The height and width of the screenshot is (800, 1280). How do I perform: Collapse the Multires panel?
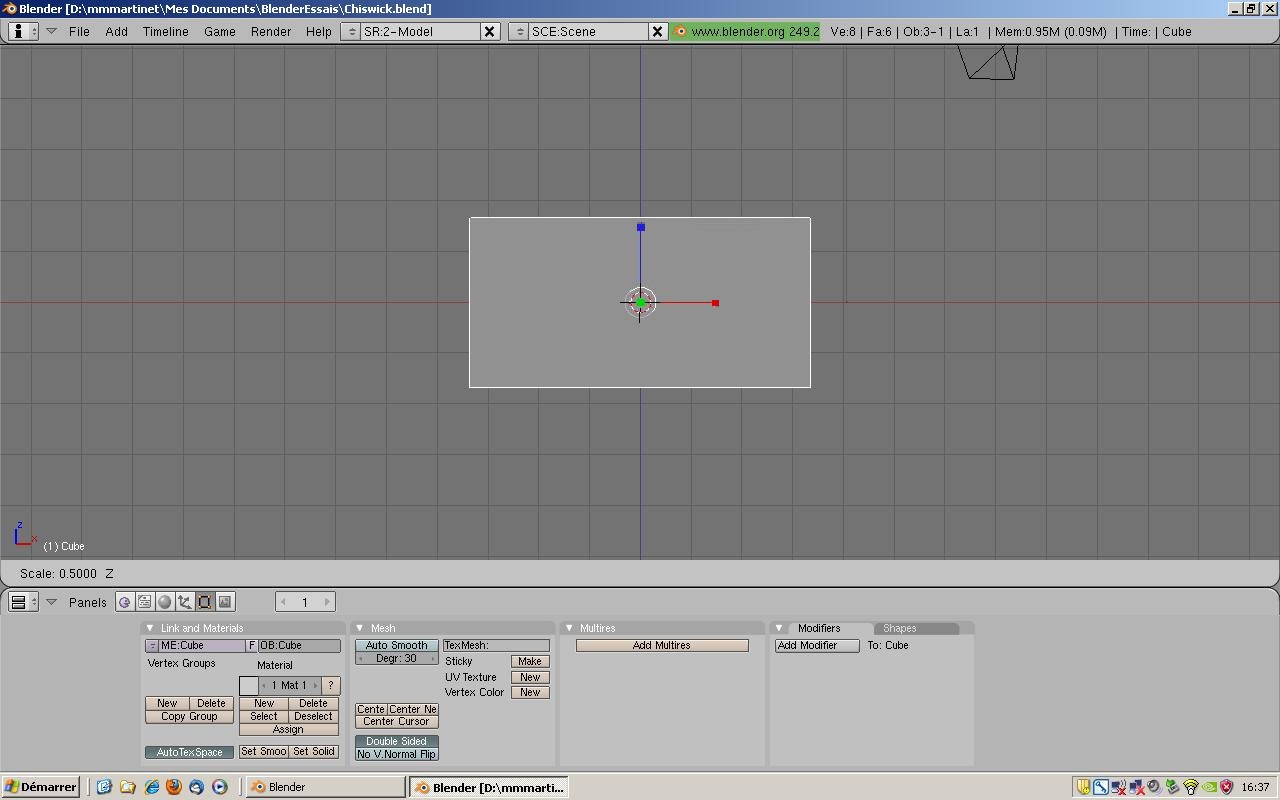pyautogui.click(x=569, y=628)
